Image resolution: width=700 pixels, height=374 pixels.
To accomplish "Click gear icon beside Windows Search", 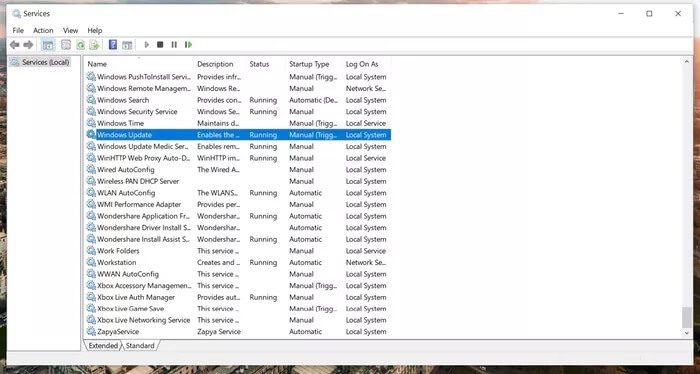I will pyautogui.click(x=91, y=100).
